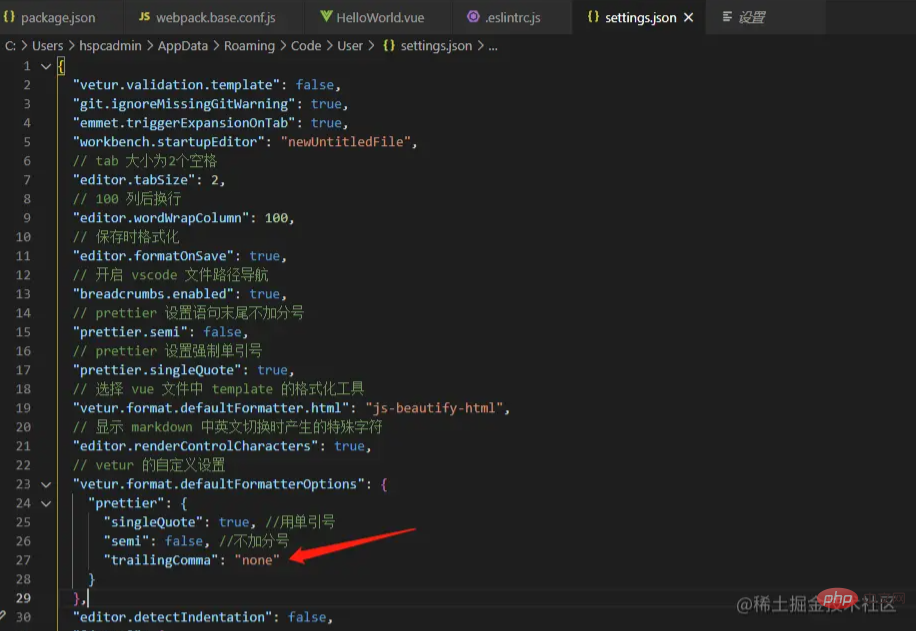This screenshot has width=916, height=631.
Task: Click the trailing ellipsis in the breadcrumb
Action: point(492,46)
